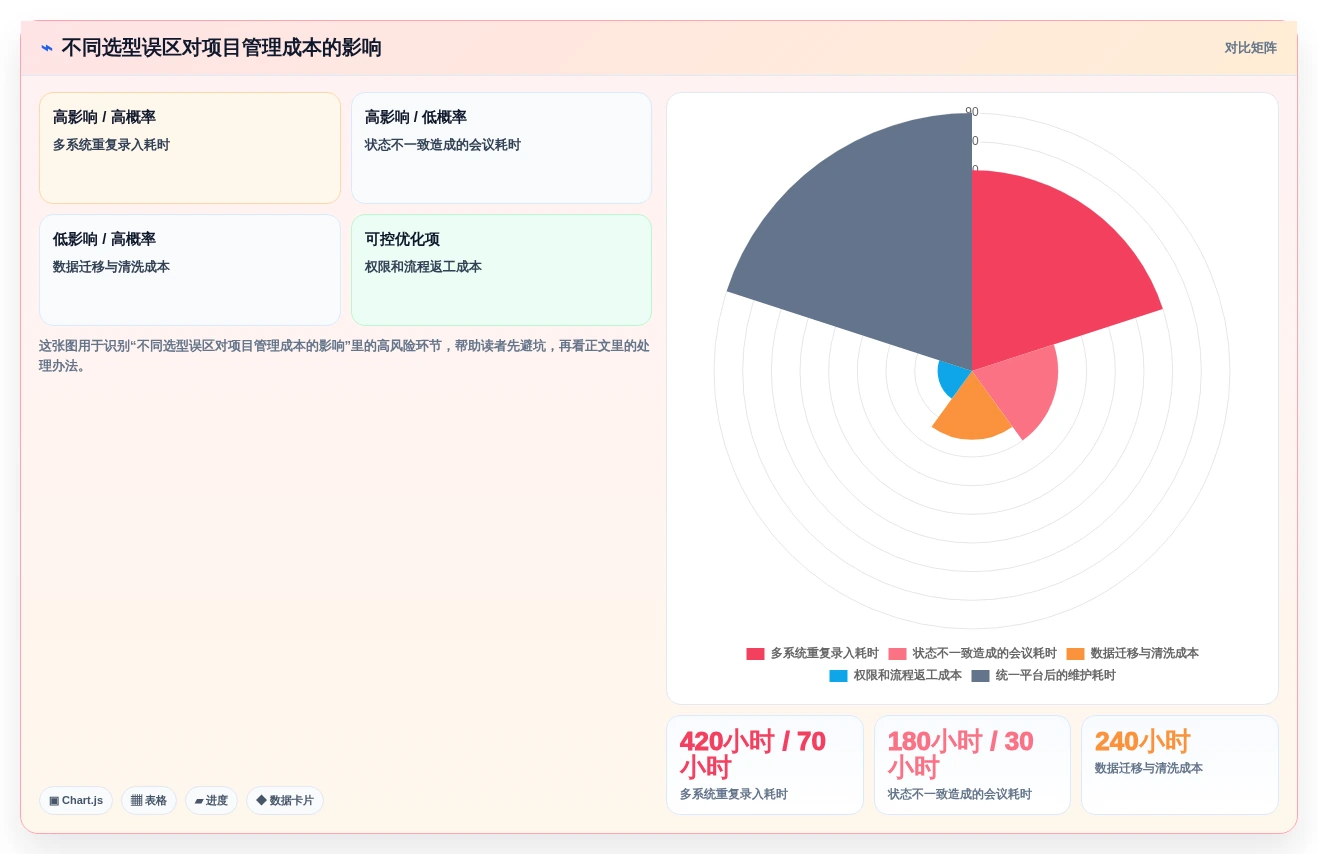1318x854 pixels.
Task: Click the Chart.js tag chip
Action: coord(76,800)
